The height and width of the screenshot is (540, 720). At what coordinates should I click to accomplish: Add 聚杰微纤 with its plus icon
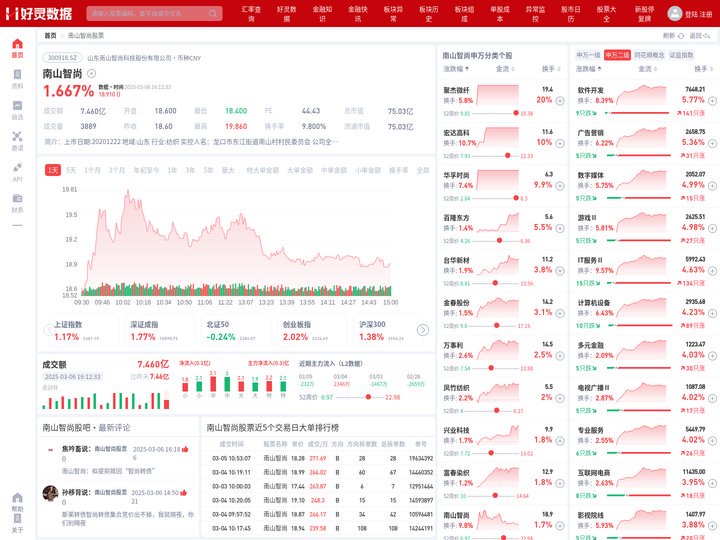point(560,101)
